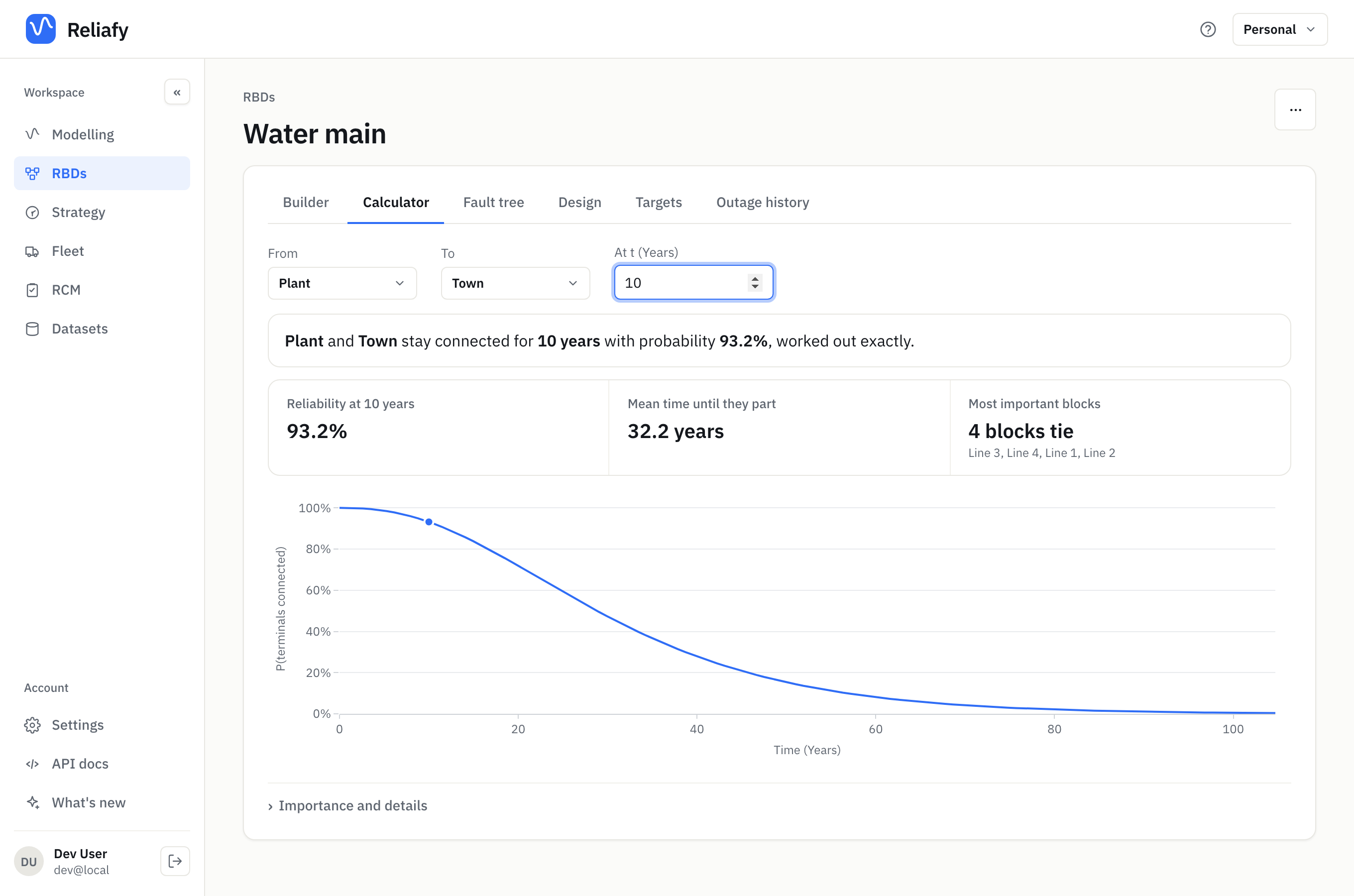Open the RCM section

click(x=102, y=290)
